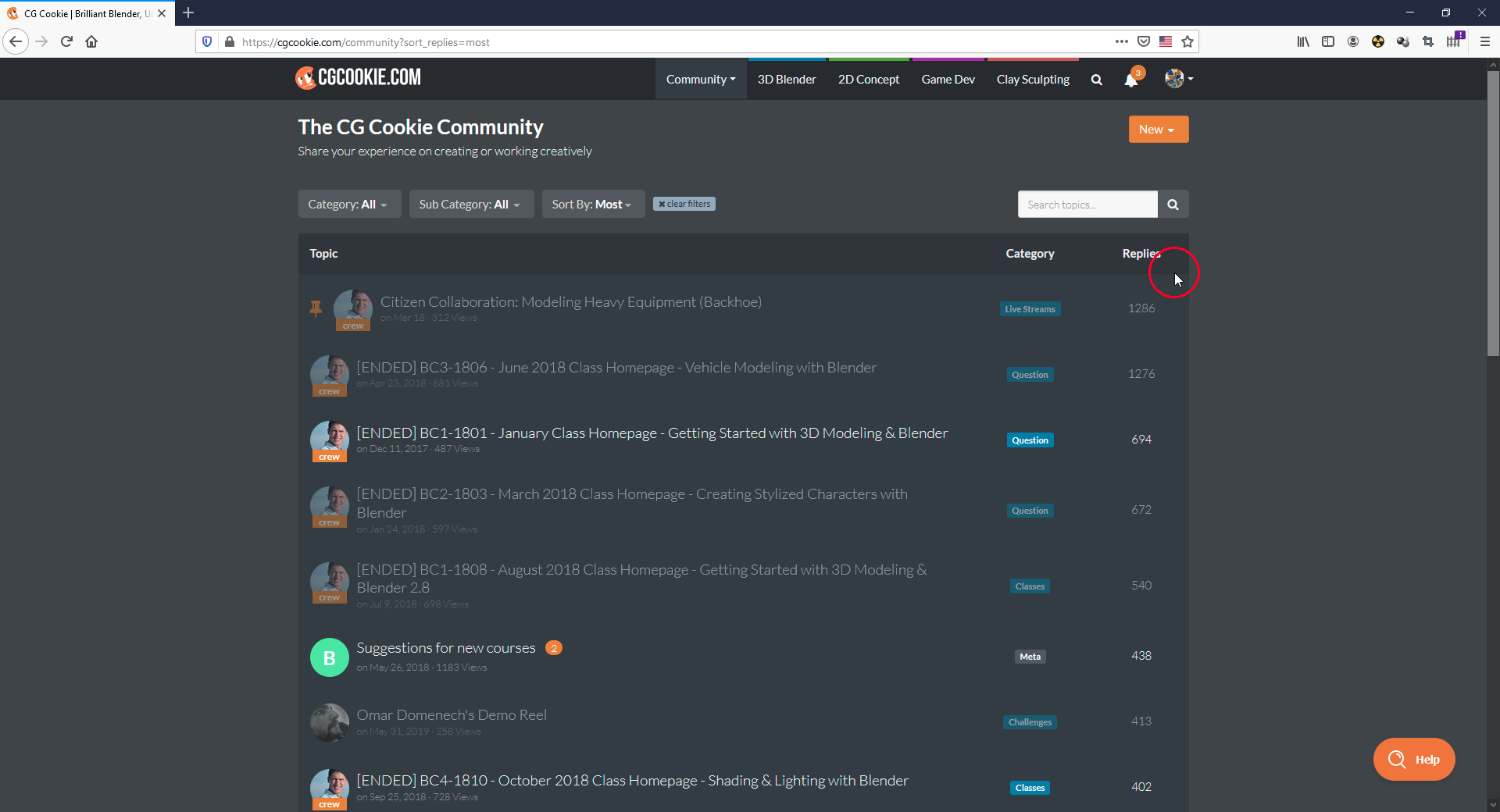Open the Firefox account icon
The width and height of the screenshot is (1500, 812).
pyautogui.click(x=1353, y=41)
